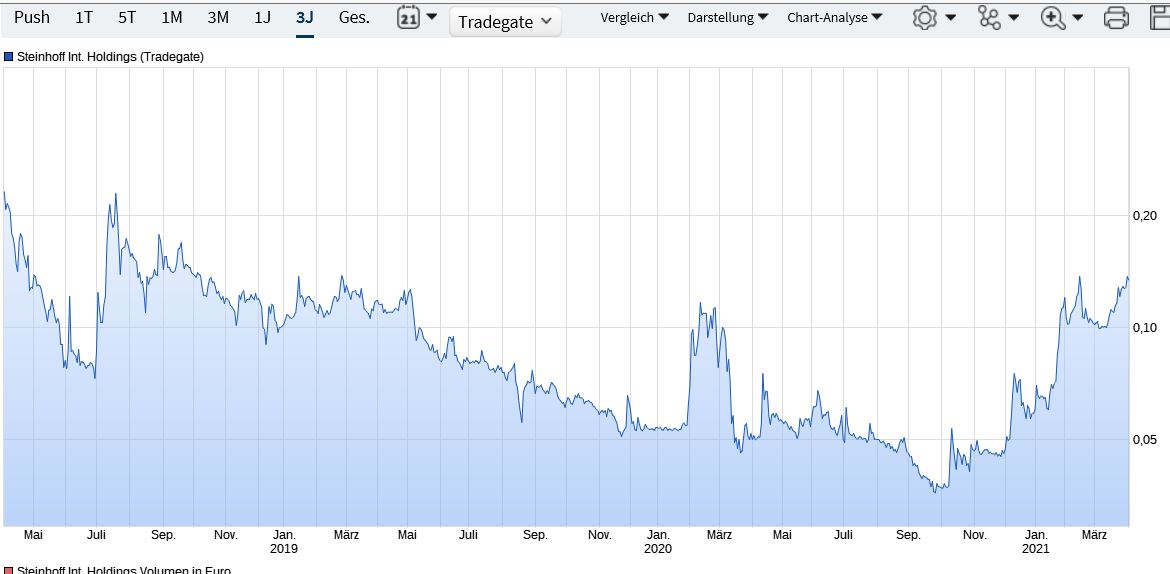This screenshot has width=1170, height=574.
Task: Switch to the 1M timeframe
Action: (x=172, y=17)
